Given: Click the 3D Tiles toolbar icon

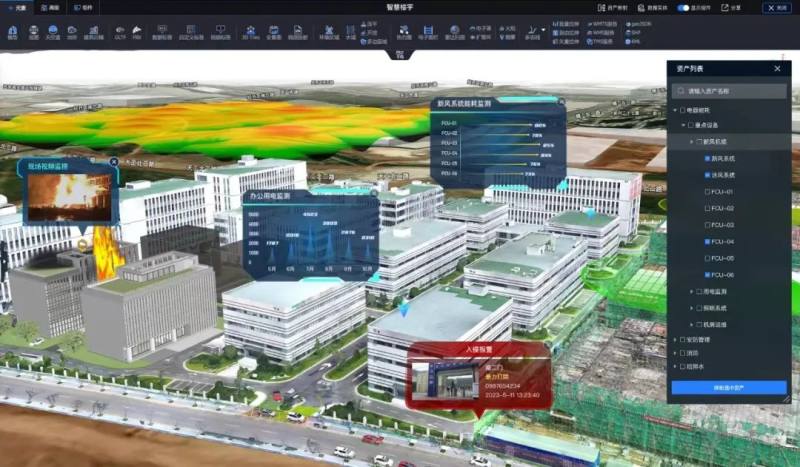Looking at the screenshot, I should [x=250, y=32].
